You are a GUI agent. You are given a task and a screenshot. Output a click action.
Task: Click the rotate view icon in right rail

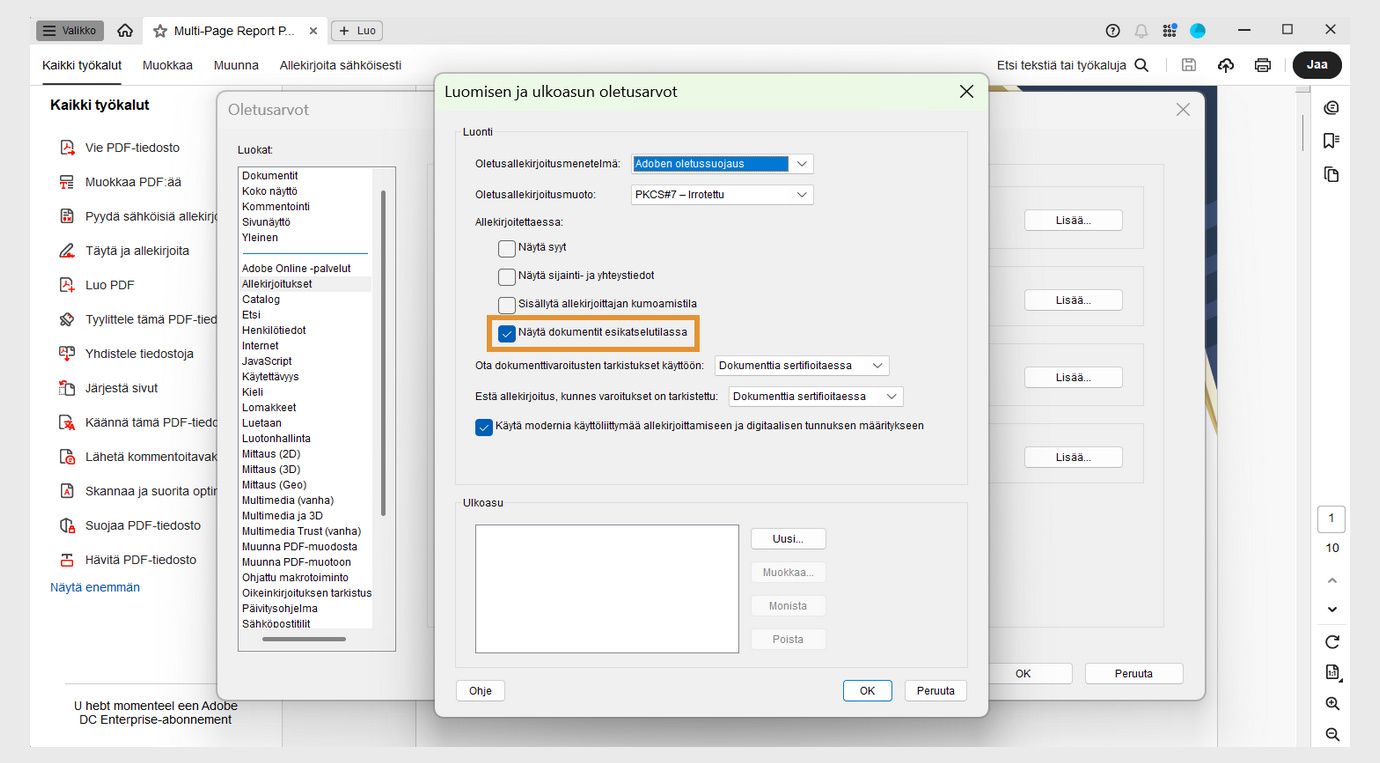click(x=1332, y=642)
